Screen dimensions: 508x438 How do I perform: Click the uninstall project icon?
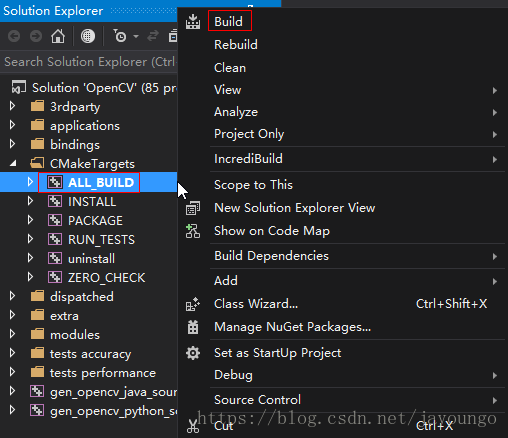coord(55,258)
